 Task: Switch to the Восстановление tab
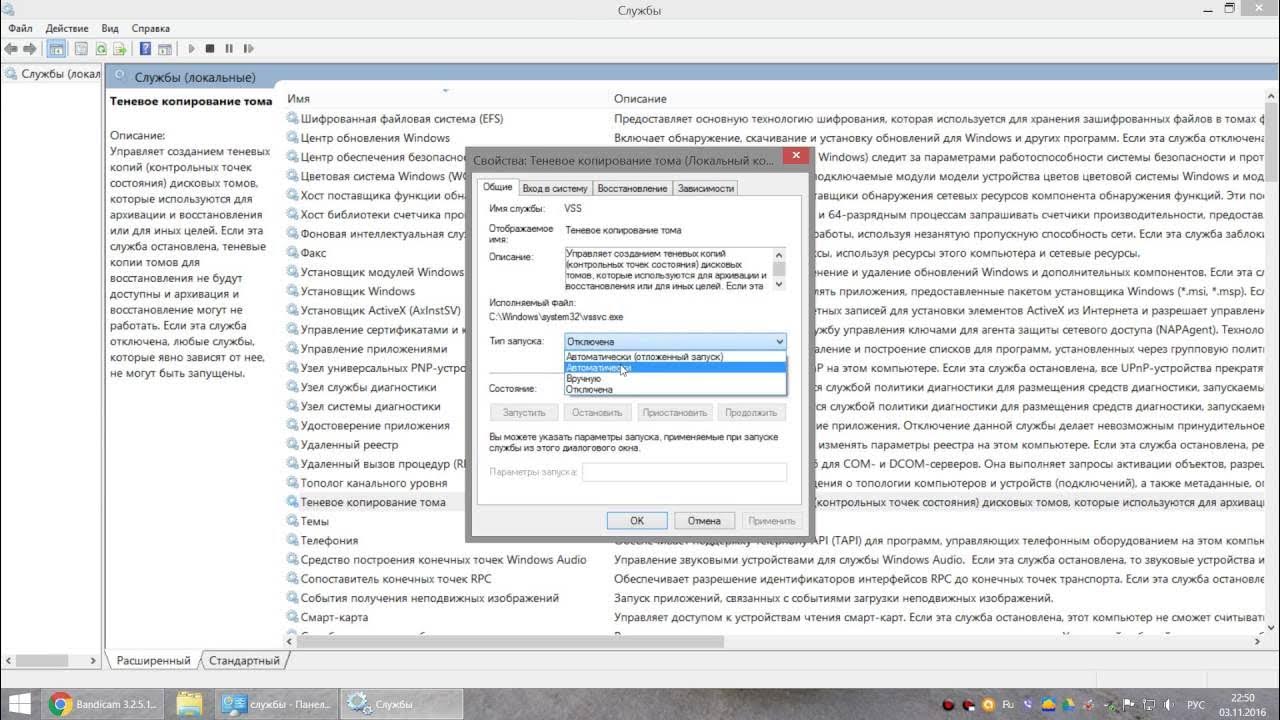[x=632, y=188]
